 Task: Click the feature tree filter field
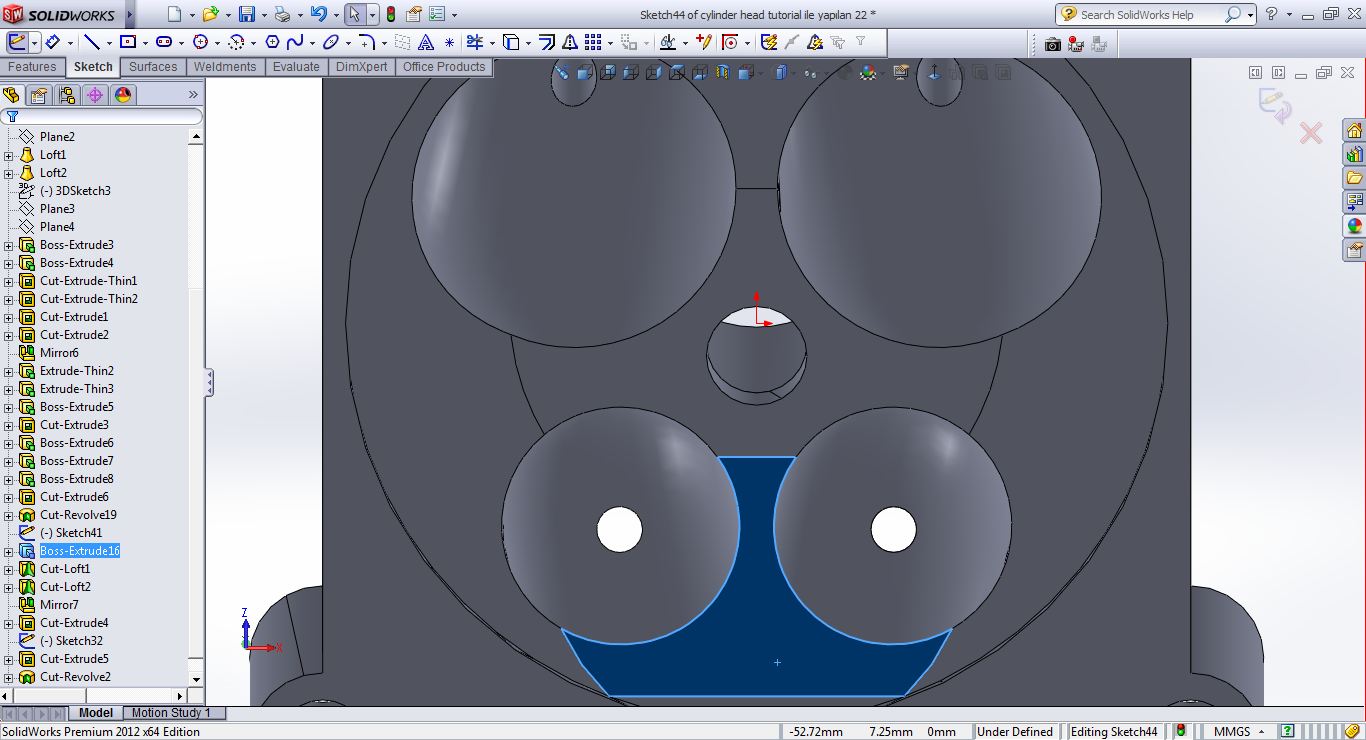pyautogui.click(x=102, y=117)
